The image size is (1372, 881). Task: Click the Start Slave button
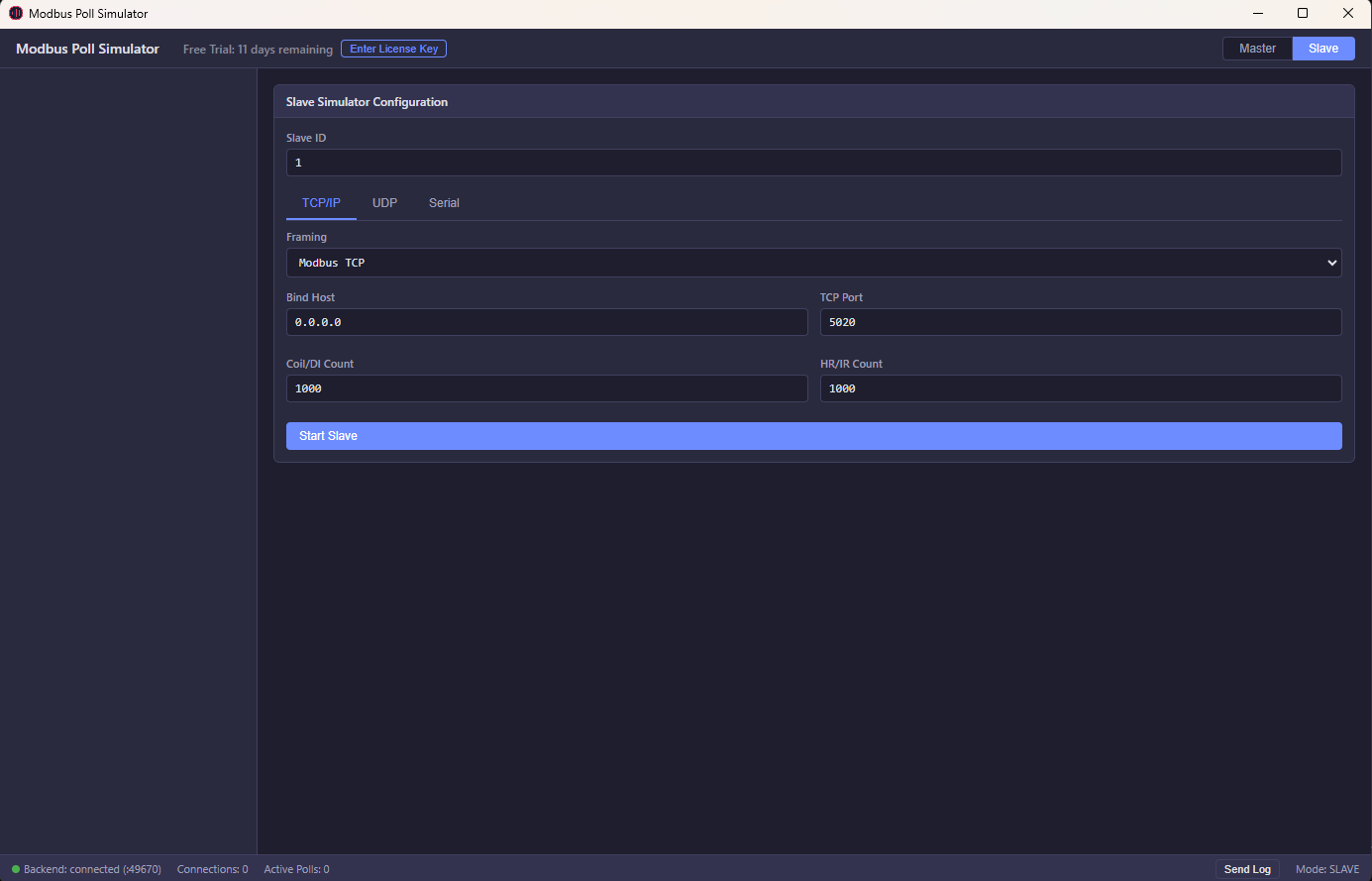(x=812, y=435)
